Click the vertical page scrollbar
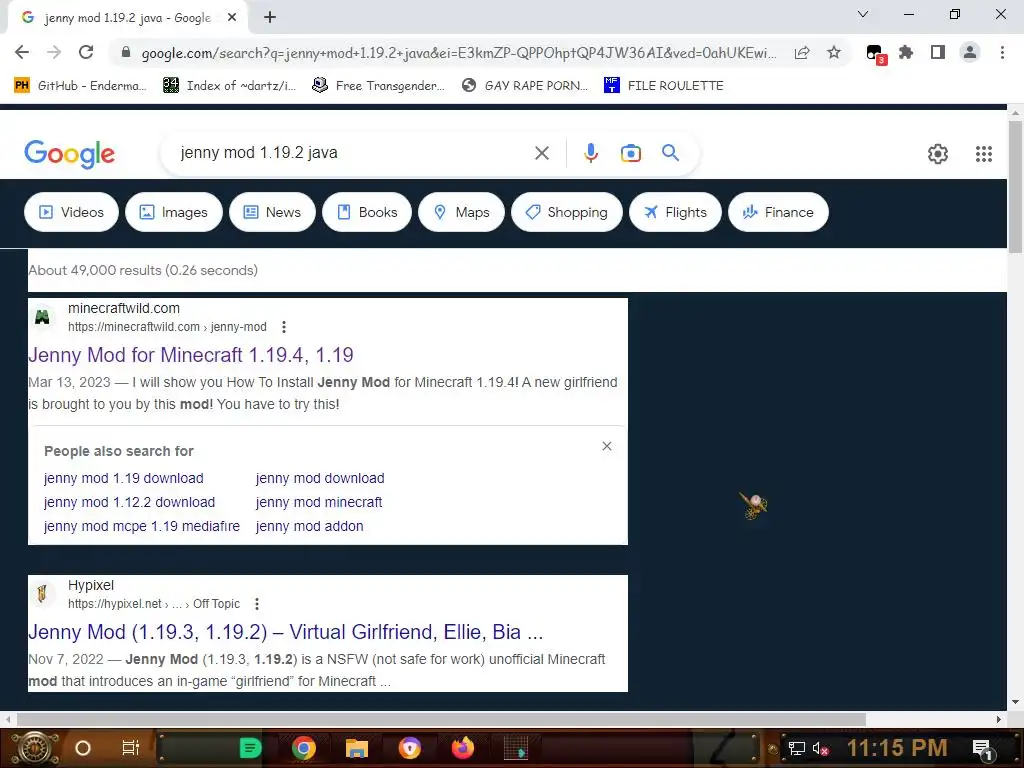1024x768 pixels. [1015, 186]
